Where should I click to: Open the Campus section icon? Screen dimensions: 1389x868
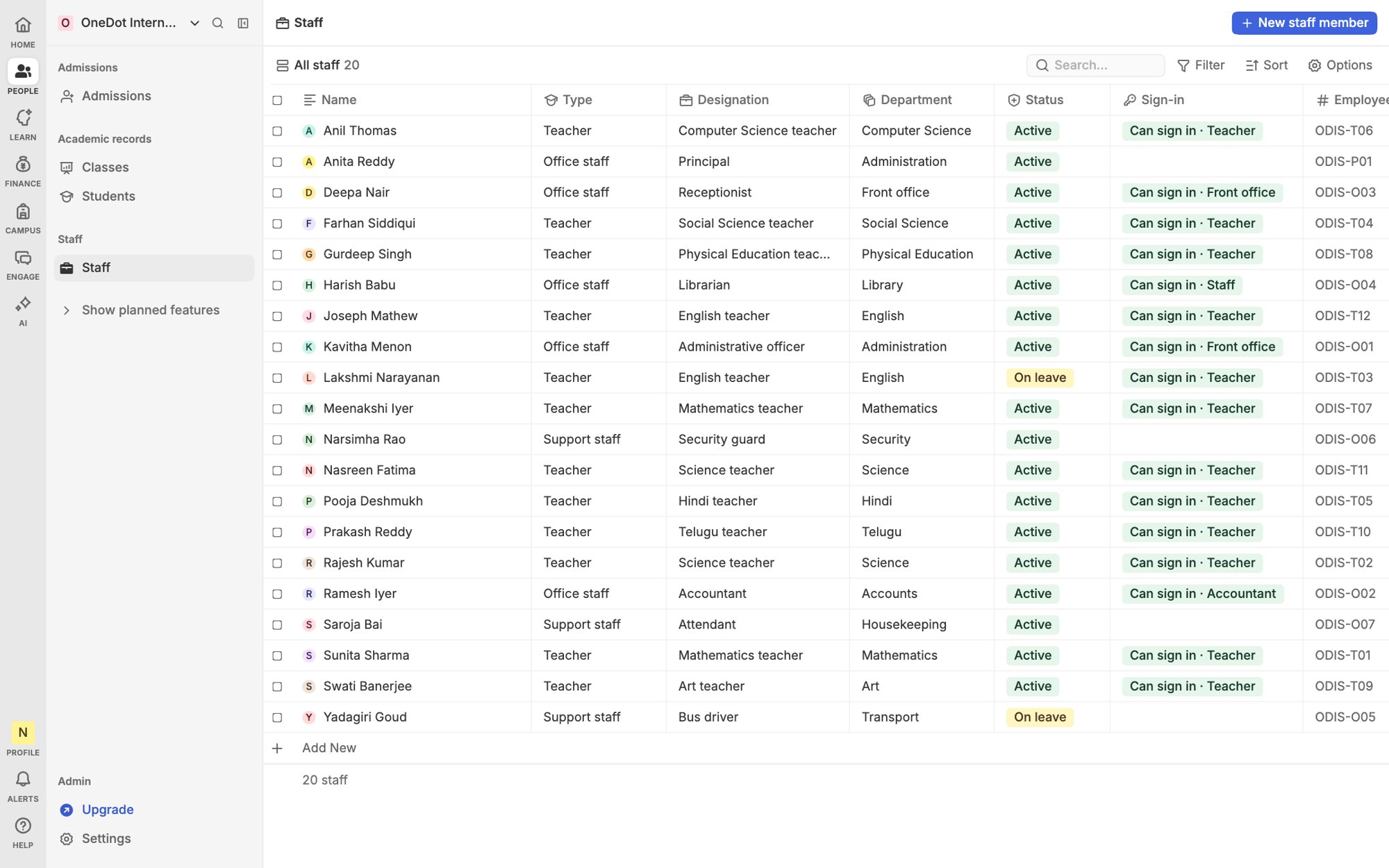(23, 211)
